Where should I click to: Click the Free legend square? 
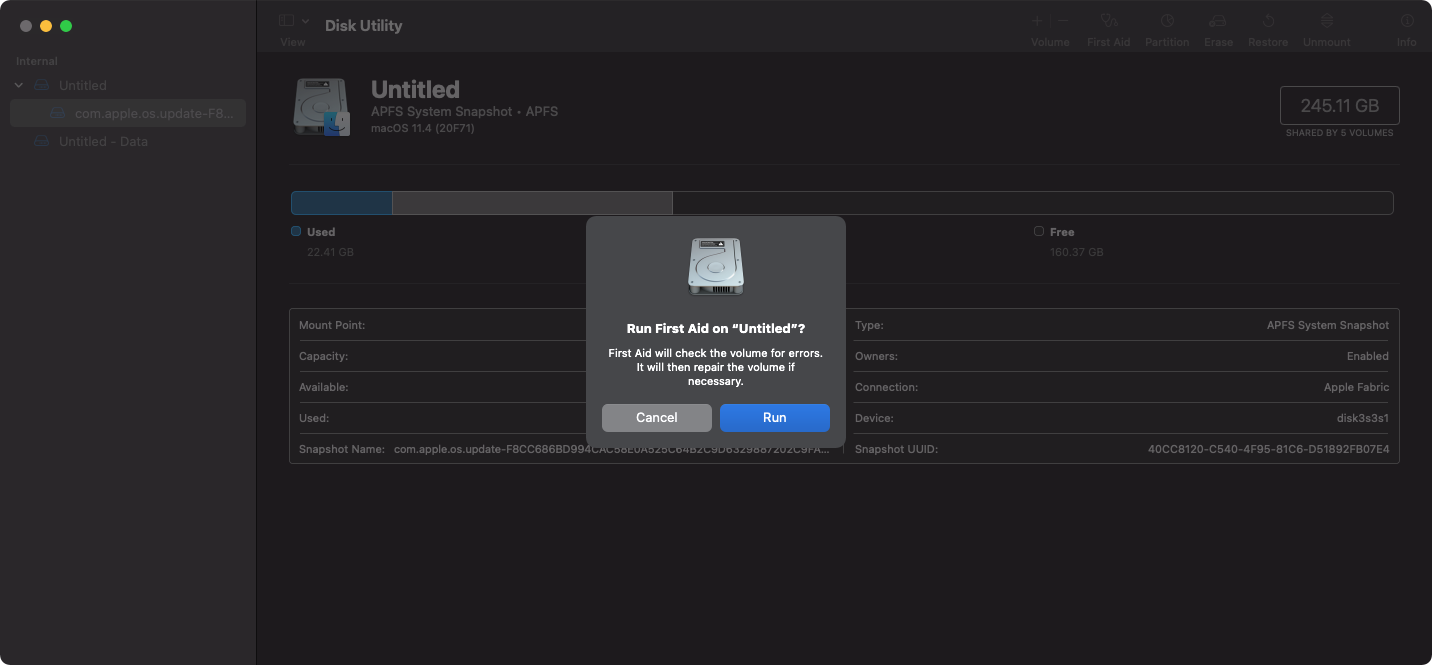tap(1039, 231)
